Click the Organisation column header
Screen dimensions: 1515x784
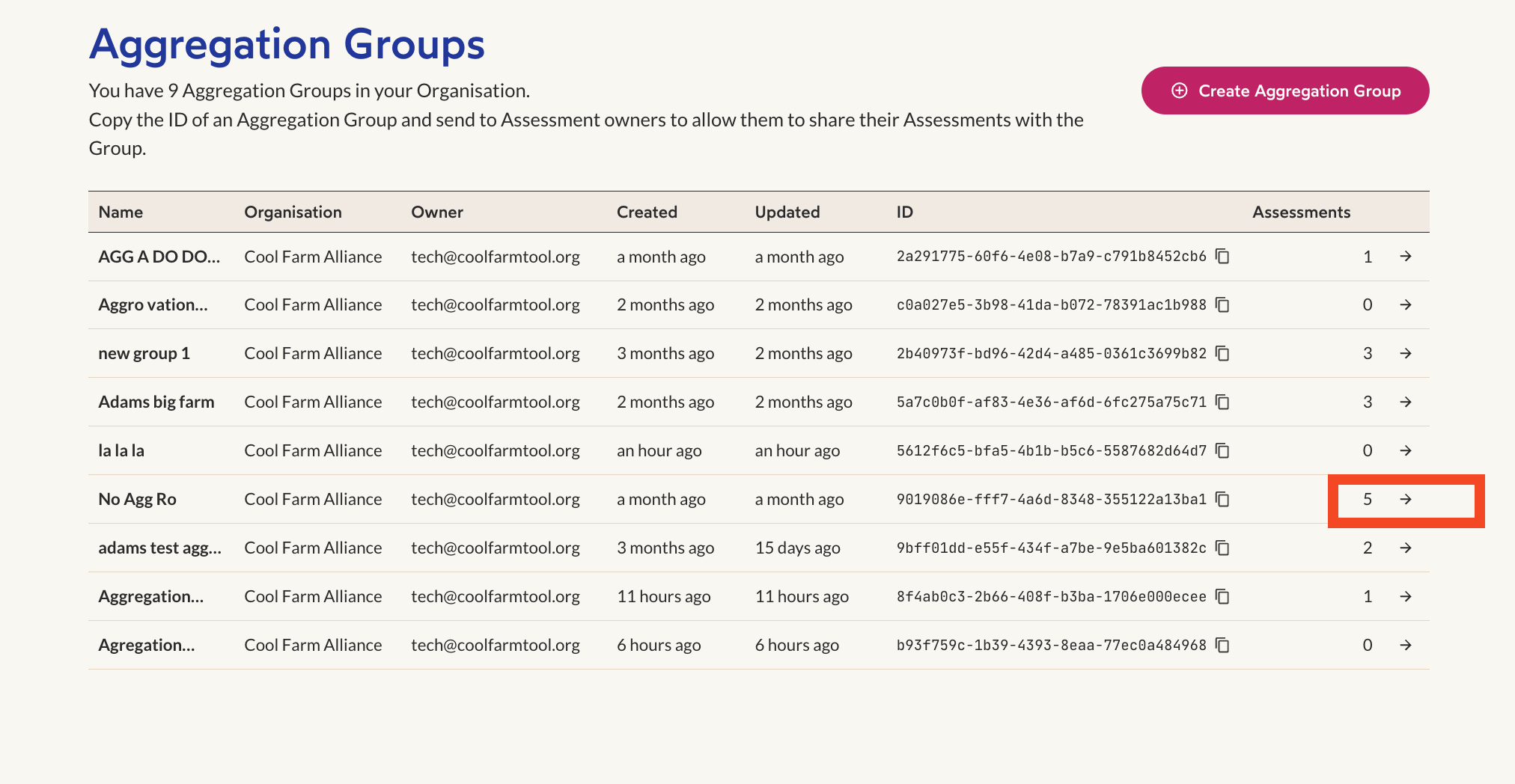click(293, 212)
